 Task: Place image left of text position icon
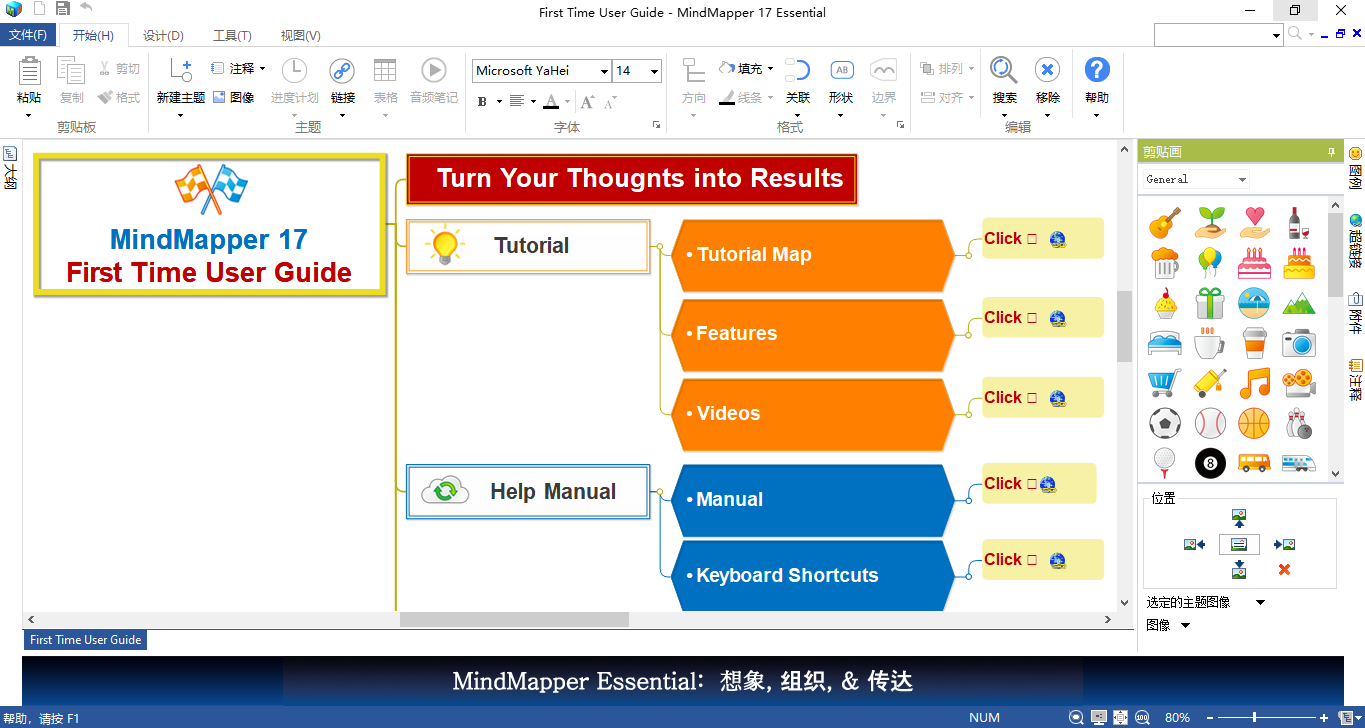pos(1194,545)
